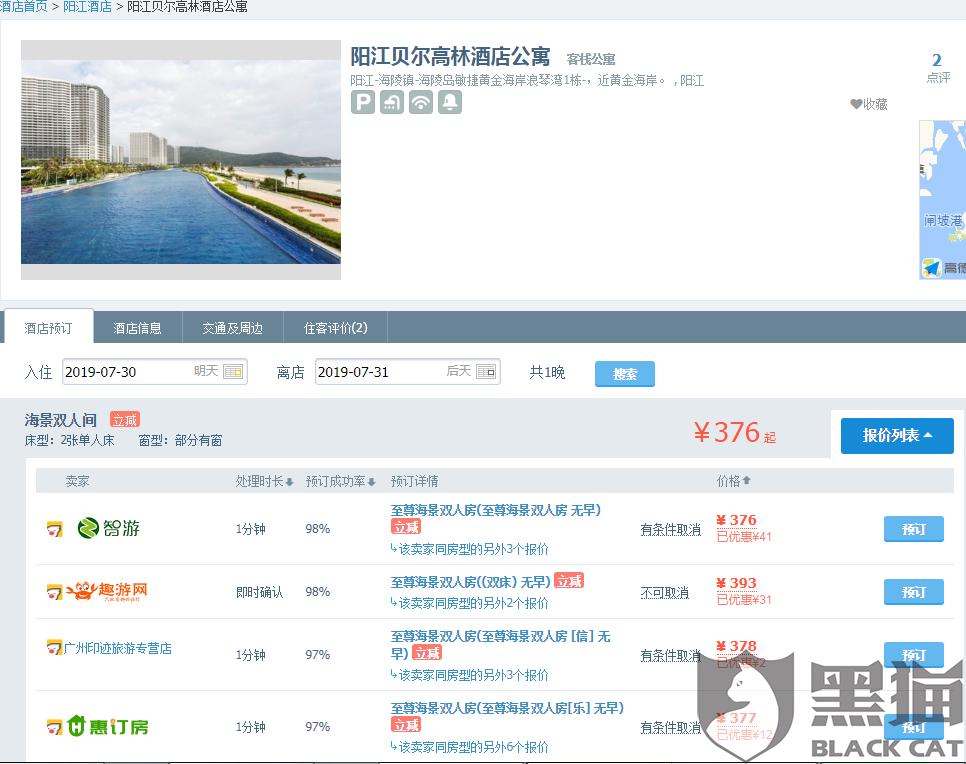Sort by 价格 column
Image resolution: width=966 pixels, height=764 pixels.
tap(733, 481)
